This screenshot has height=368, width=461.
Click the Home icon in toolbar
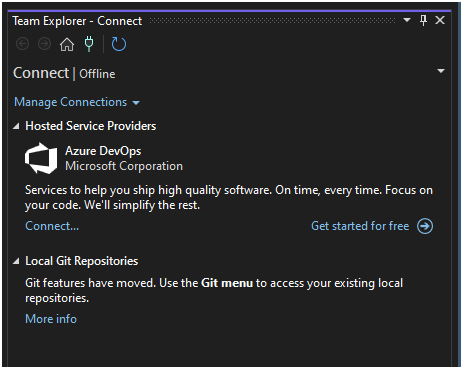click(67, 44)
